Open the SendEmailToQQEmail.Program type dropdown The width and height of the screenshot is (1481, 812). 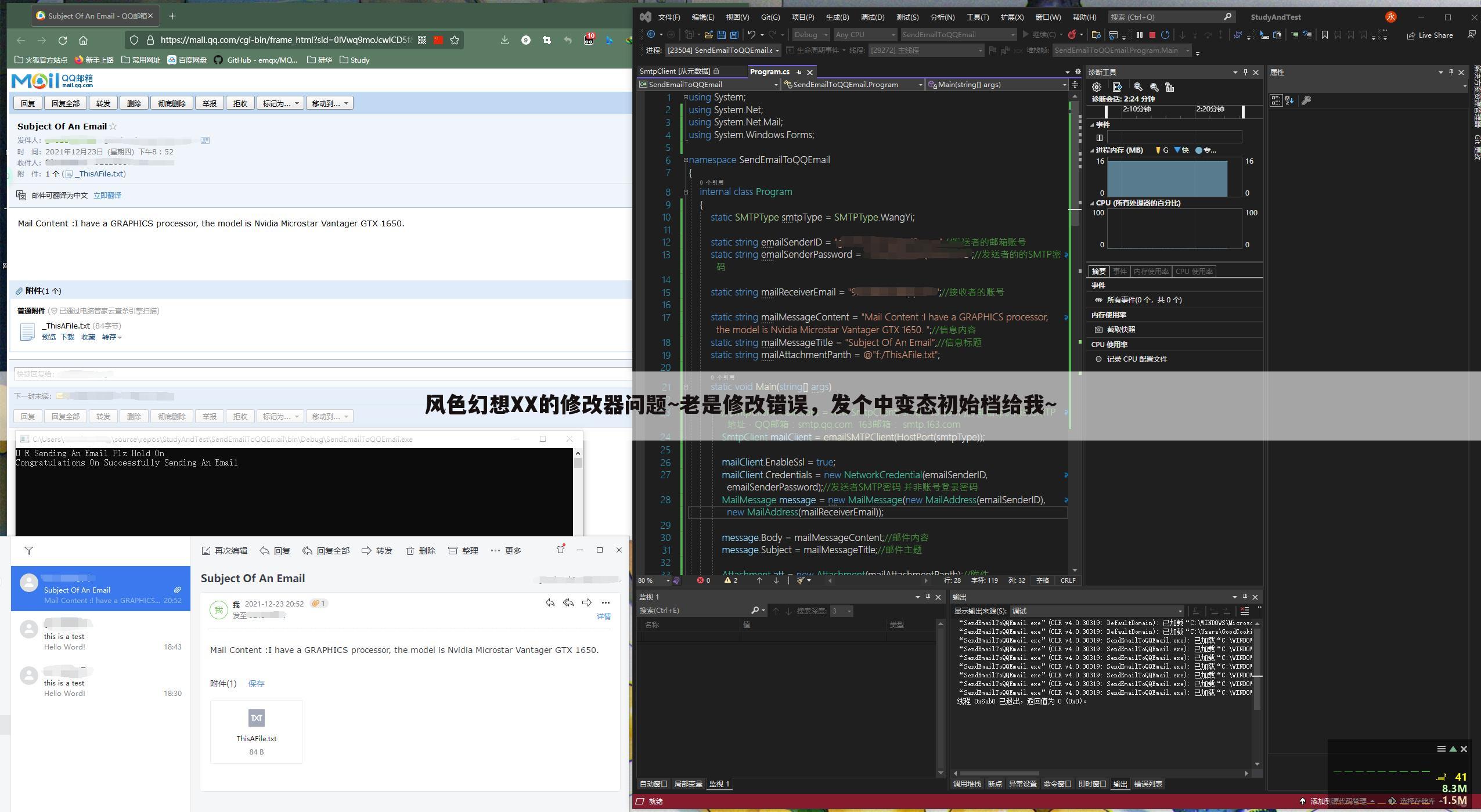(x=853, y=84)
